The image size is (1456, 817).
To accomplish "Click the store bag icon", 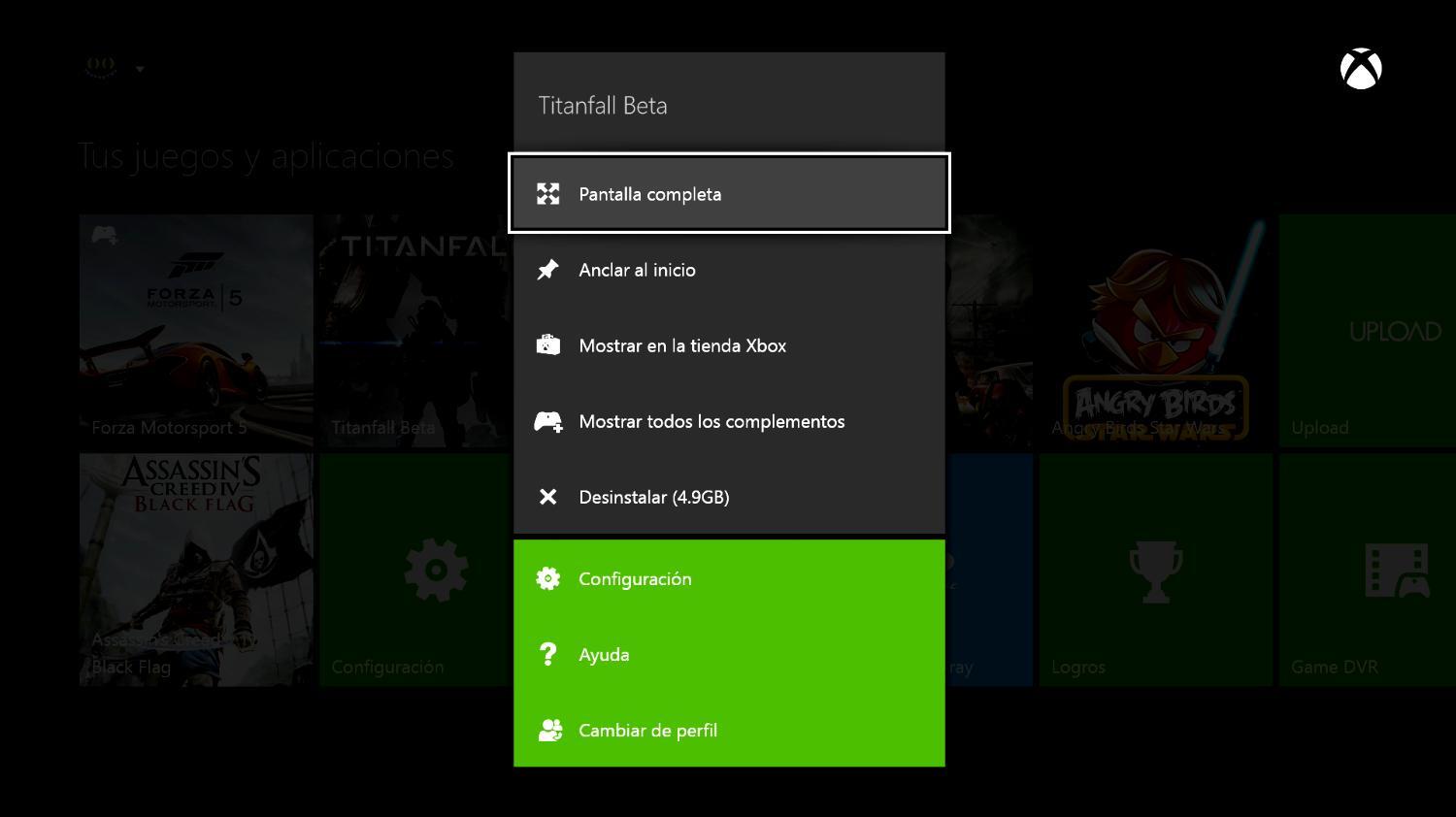I will pos(548,344).
